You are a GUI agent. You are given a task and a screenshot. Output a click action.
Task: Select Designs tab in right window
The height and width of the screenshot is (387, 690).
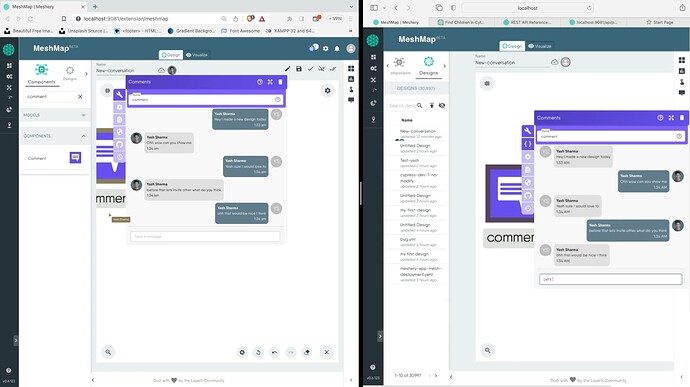[x=428, y=66]
